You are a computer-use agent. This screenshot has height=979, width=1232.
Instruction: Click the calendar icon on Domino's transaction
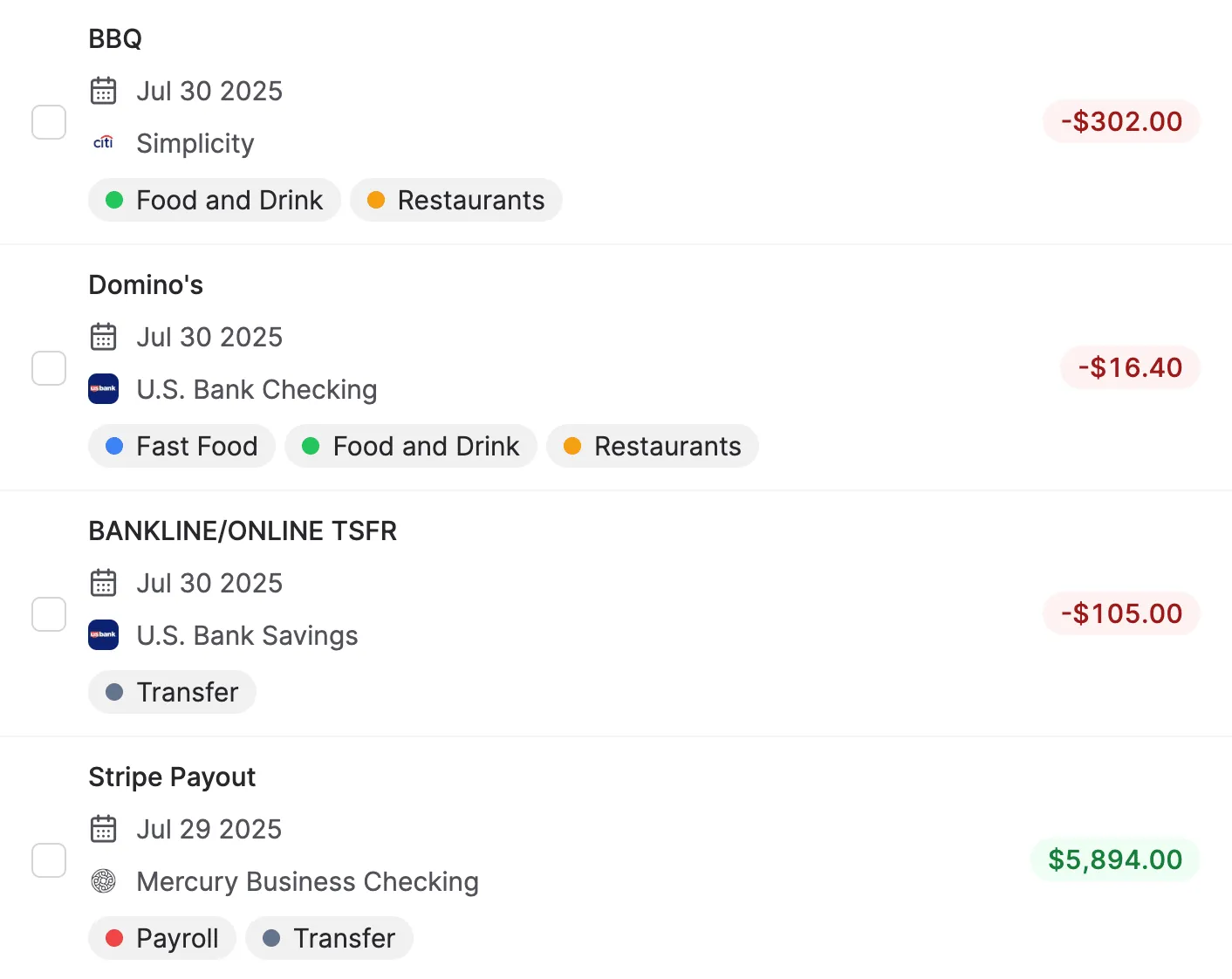104,337
